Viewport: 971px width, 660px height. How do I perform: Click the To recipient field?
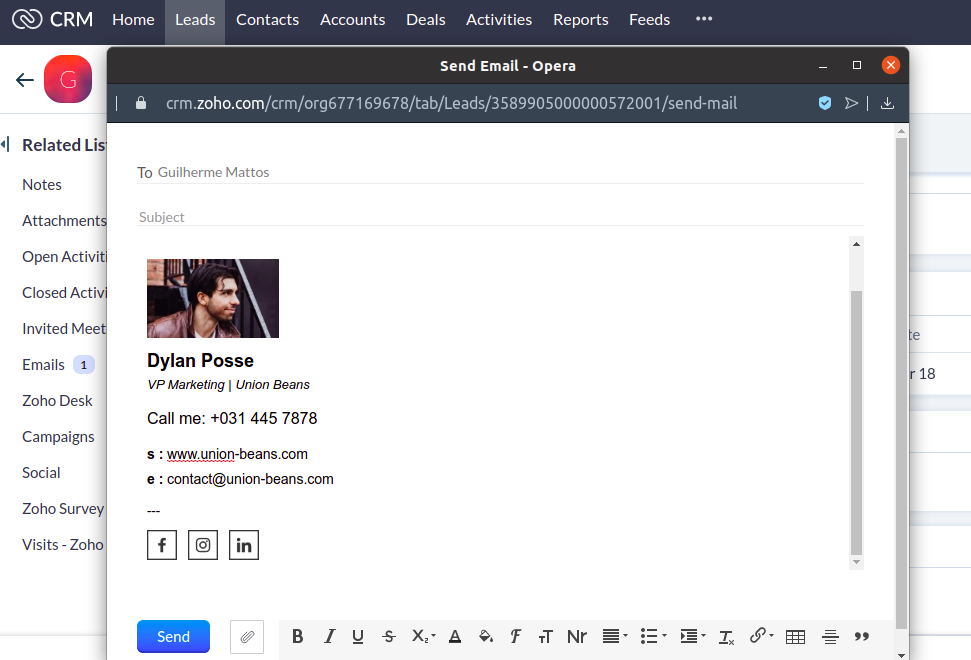coord(500,172)
